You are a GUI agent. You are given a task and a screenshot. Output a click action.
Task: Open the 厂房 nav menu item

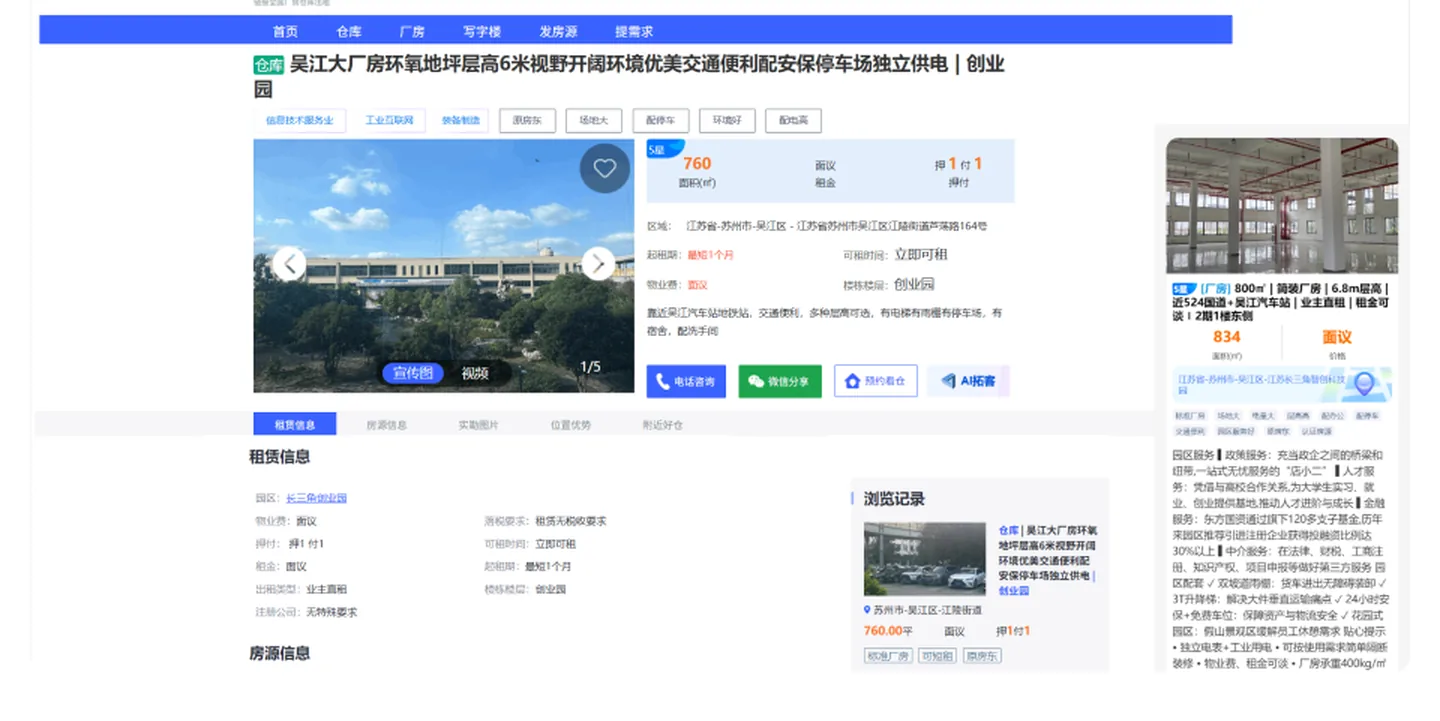click(412, 32)
